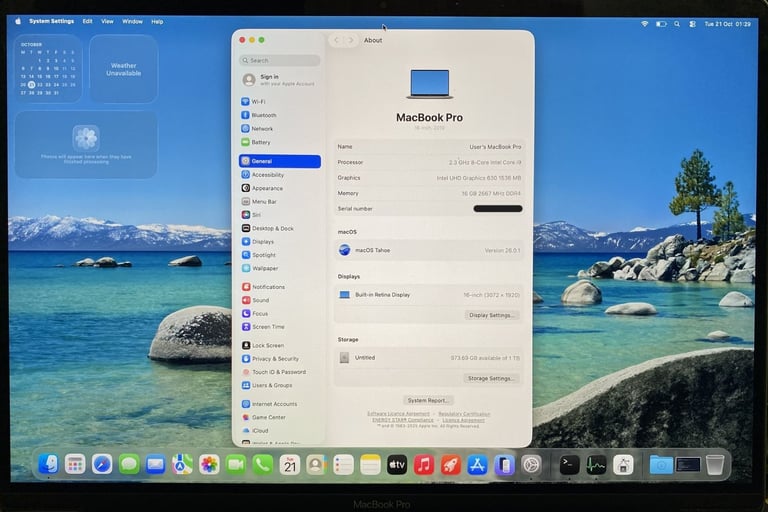768x512 pixels.
Task: Select the Name row "User's MacBook Pro"
Action: [x=429, y=146]
